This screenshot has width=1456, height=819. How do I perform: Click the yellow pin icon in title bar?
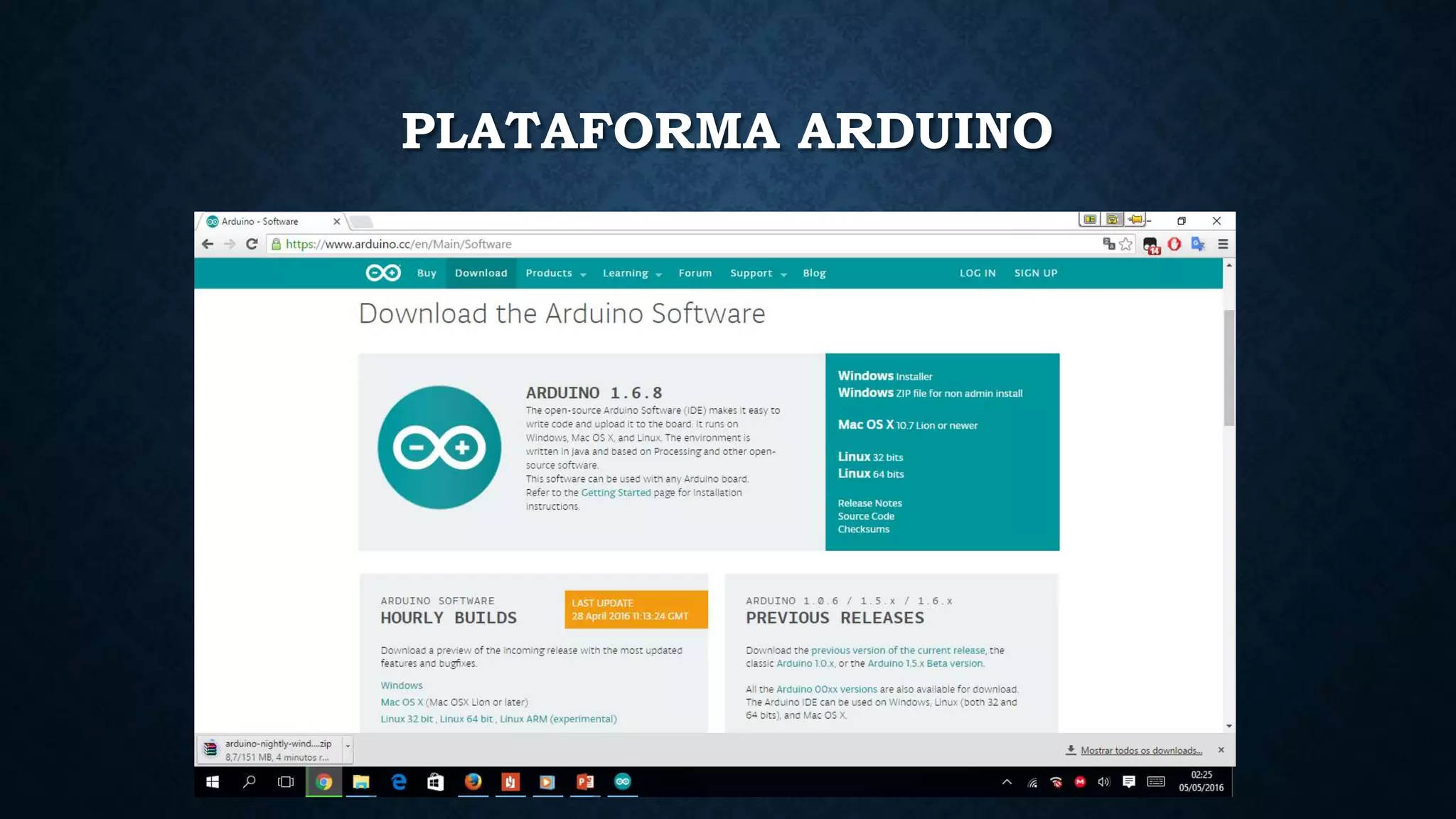(x=1135, y=220)
